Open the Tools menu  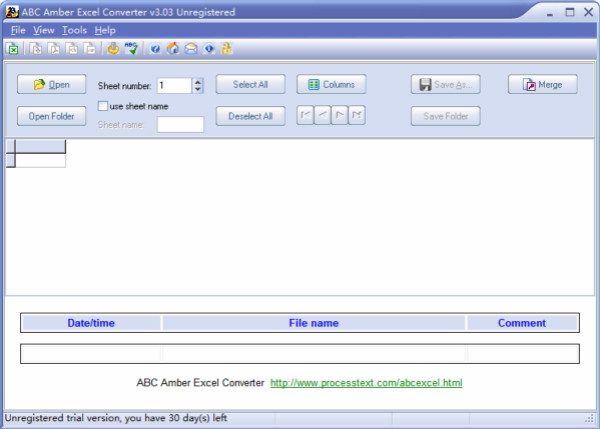click(x=74, y=30)
